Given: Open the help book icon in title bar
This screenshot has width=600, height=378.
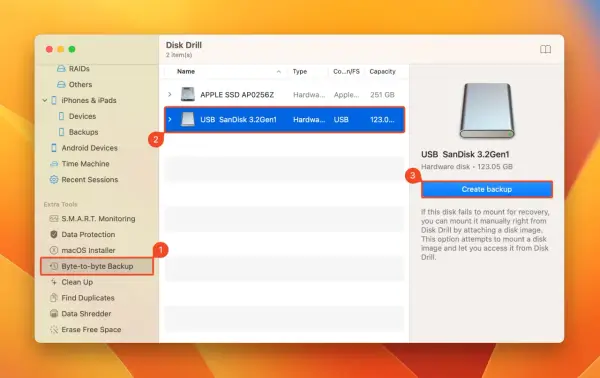Looking at the screenshot, I should 545,49.
